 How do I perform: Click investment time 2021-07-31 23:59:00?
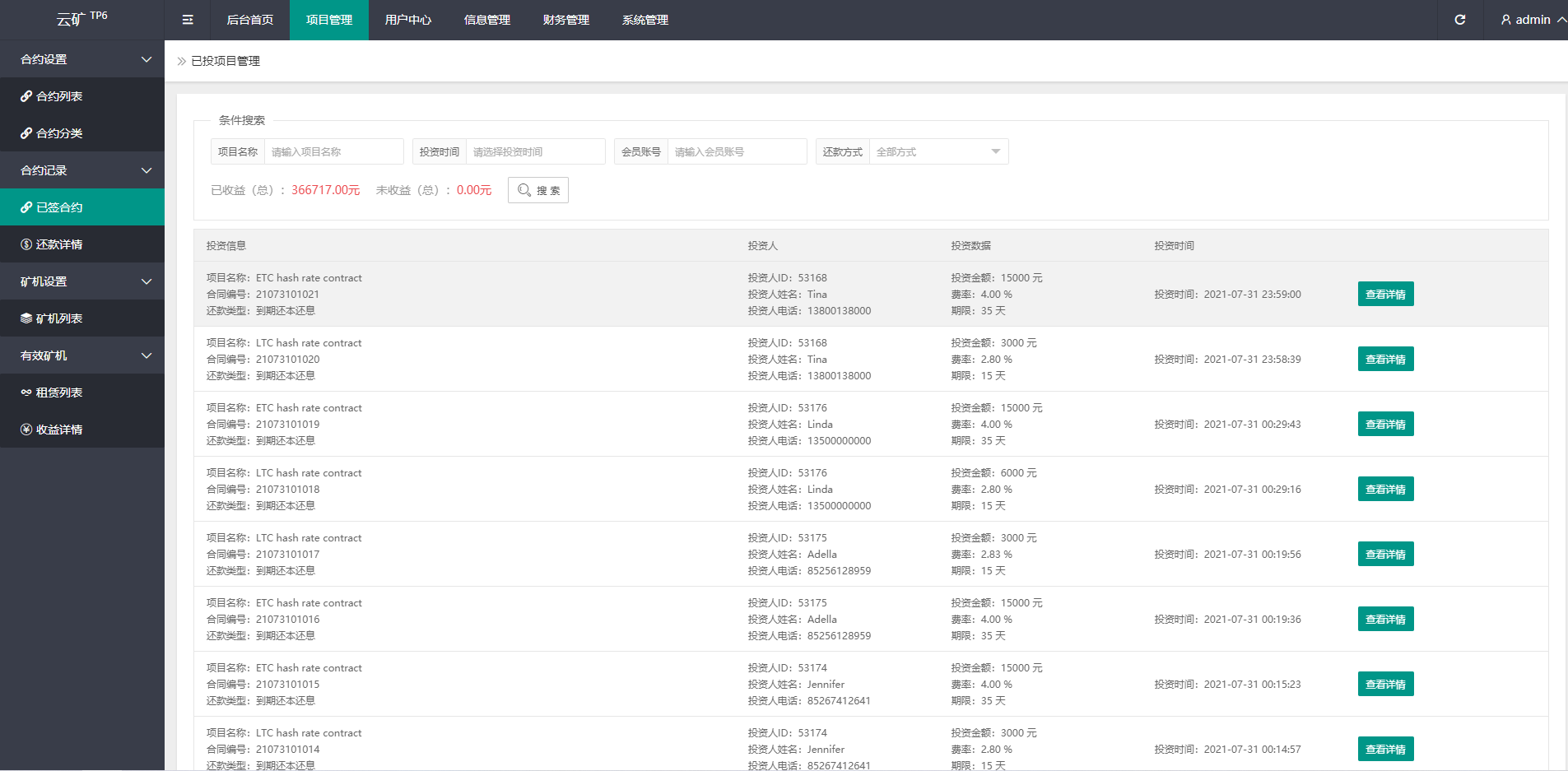coord(1253,294)
